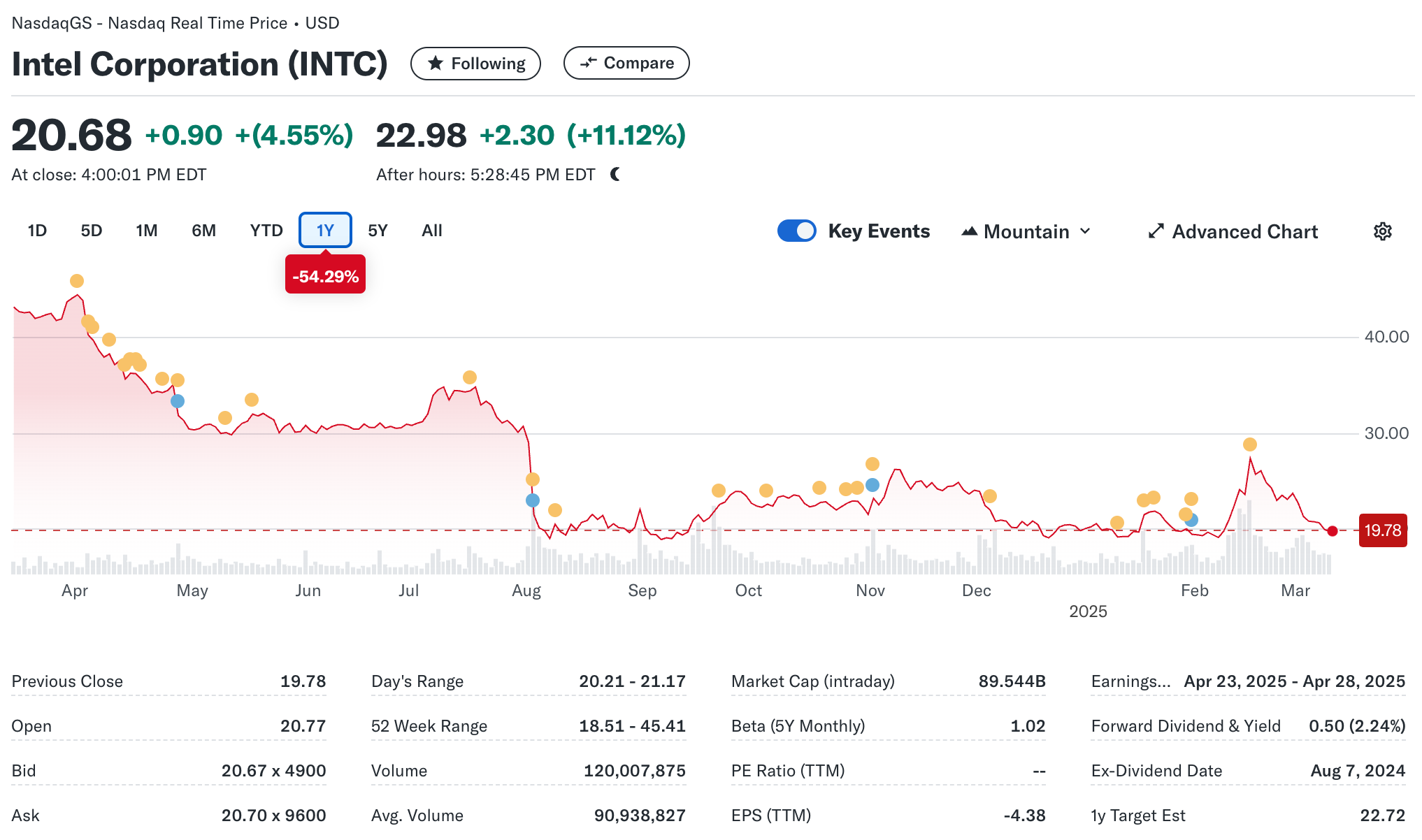Switch to the 1D time range
This screenshot has width=1422, height=840.
pos(37,231)
